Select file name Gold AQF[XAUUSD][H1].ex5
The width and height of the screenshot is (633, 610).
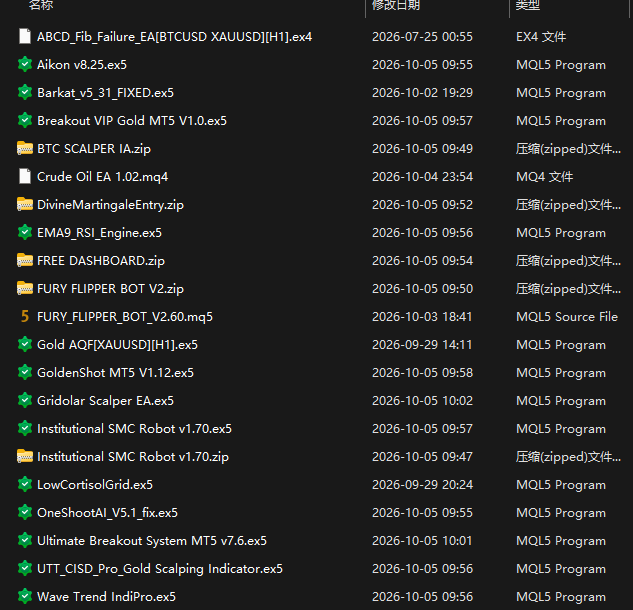click(117, 345)
